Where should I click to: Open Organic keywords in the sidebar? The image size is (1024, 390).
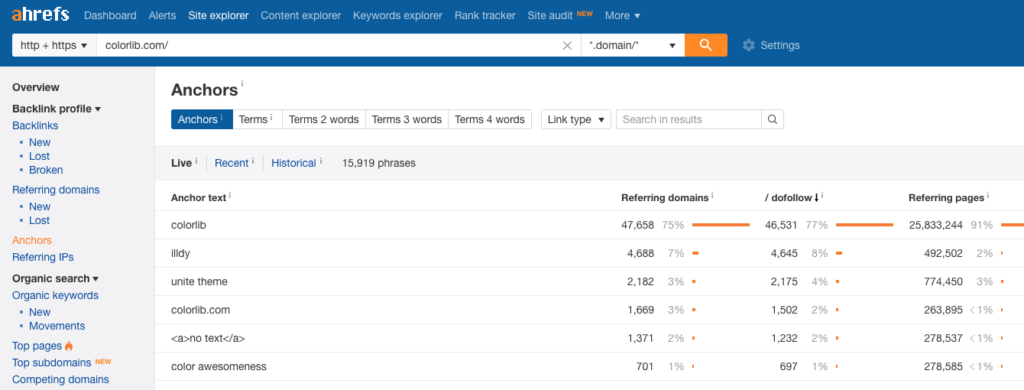pyautogui.click(x=56, y=295)
